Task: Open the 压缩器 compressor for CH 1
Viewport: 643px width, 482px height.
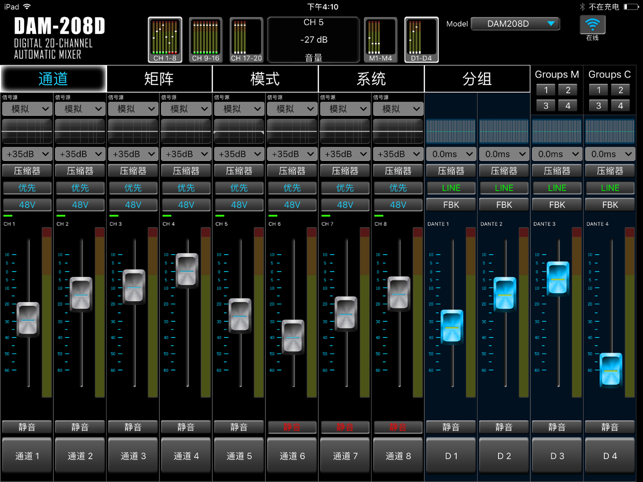Action: 27,171
